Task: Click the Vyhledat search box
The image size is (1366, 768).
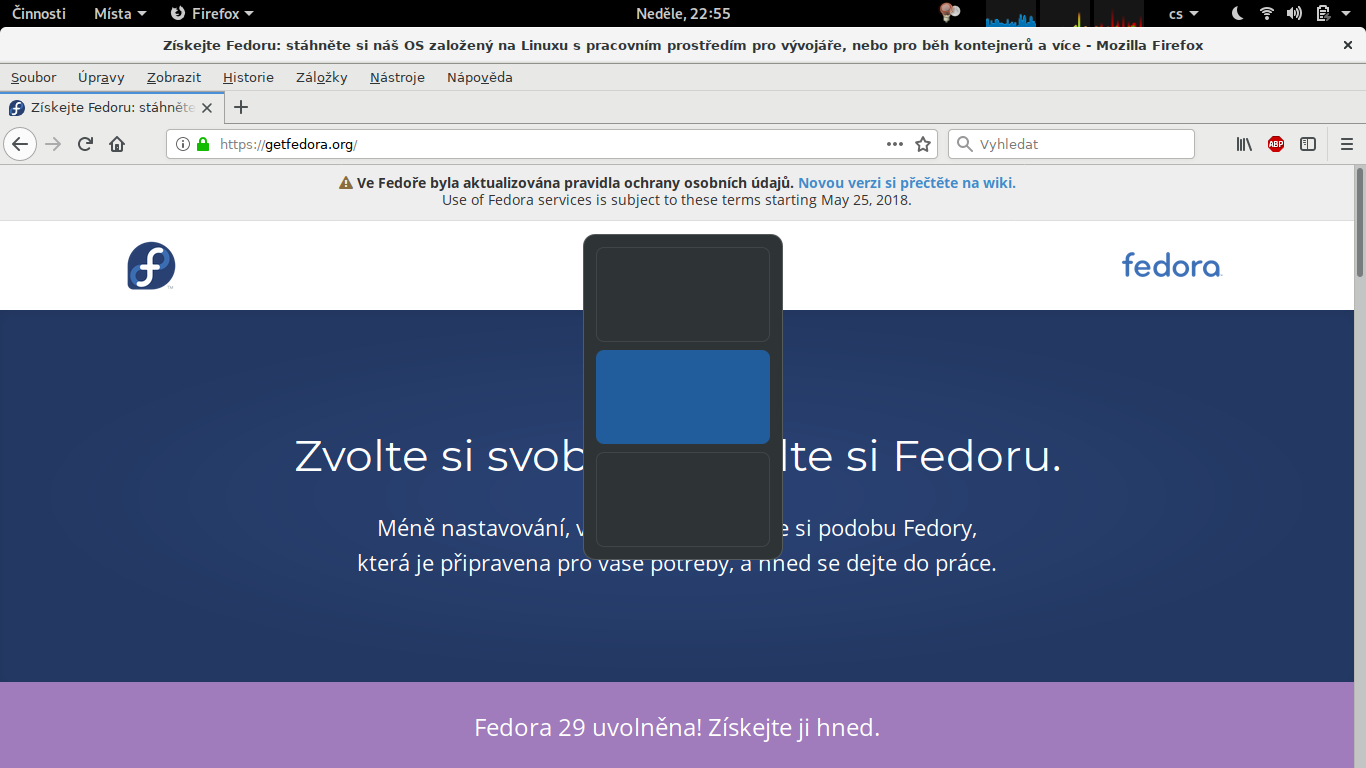Action: click(1071, 144)
